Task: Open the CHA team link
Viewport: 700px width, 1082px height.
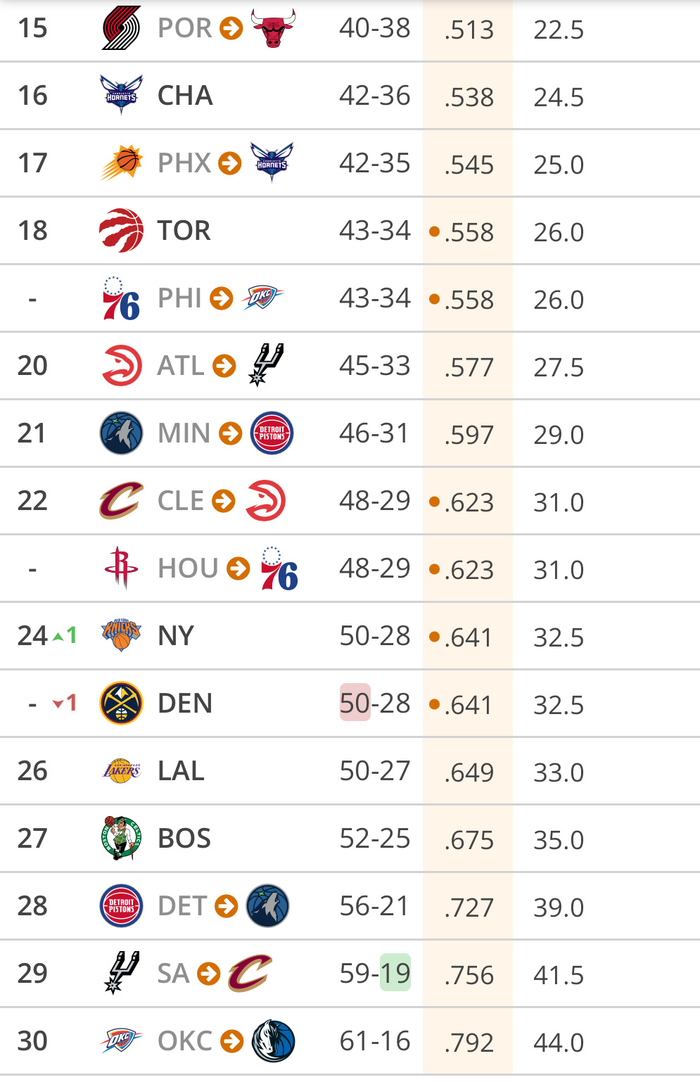Action: [x=185, y=96]
